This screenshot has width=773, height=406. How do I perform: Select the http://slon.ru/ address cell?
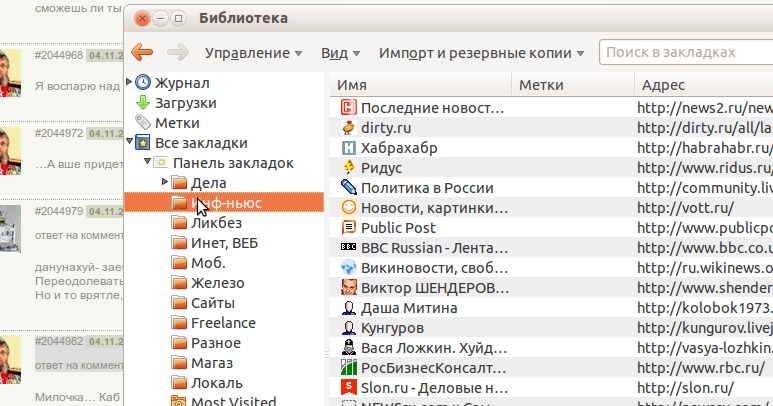[x=685, y=388]
